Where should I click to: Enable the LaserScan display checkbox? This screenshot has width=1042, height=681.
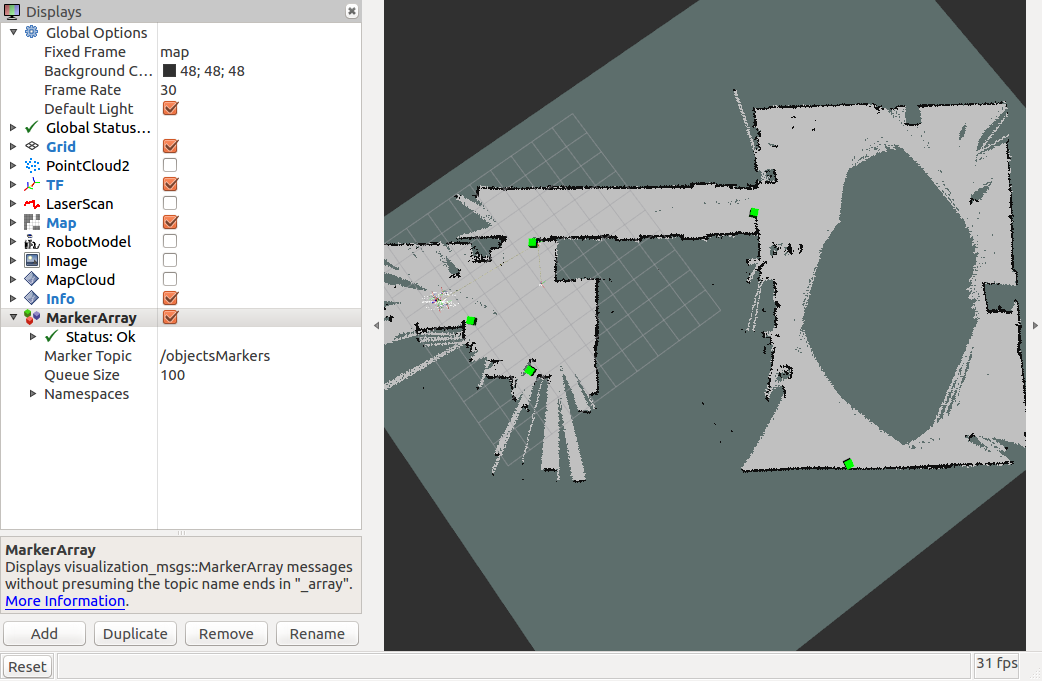pos(170,204)
